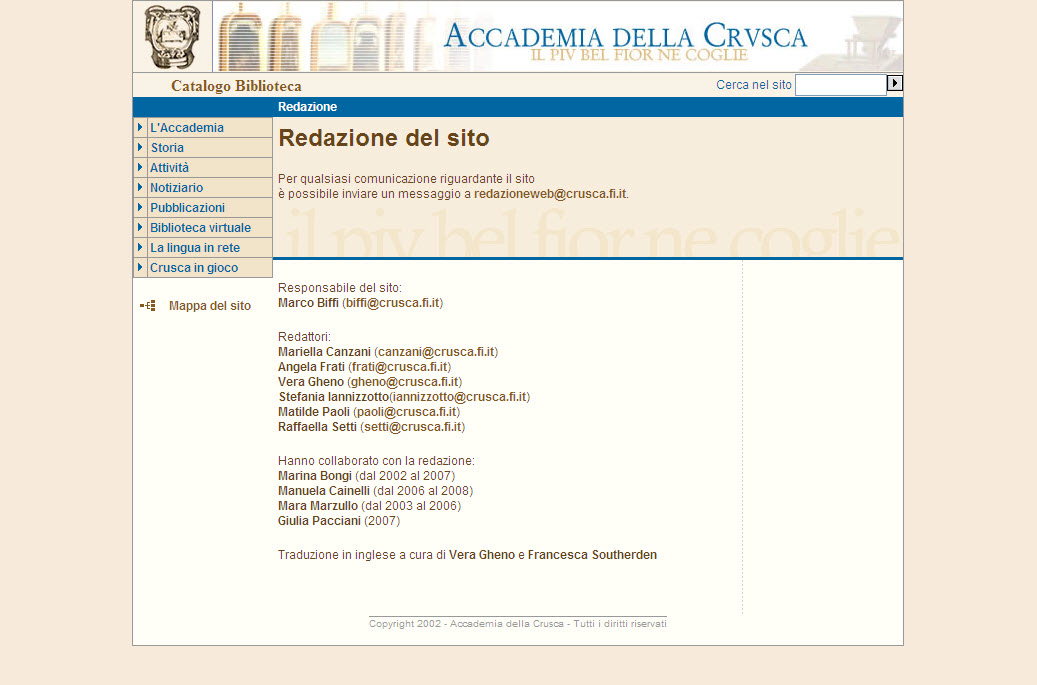
Task: Click the Hanno collaborato con la redazione label
Action: [x=376, y=461]
